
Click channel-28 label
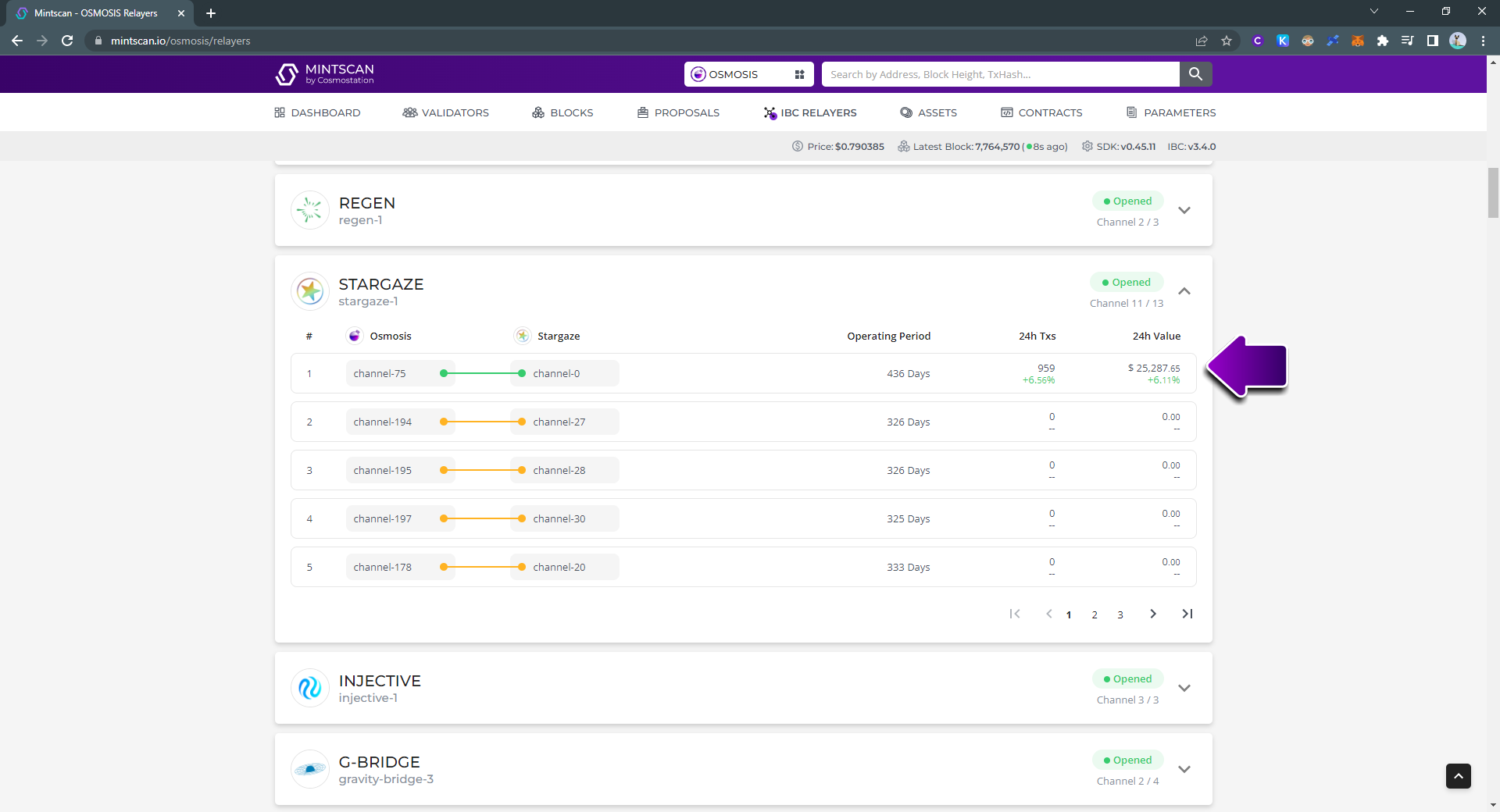[x=559, y=470]
